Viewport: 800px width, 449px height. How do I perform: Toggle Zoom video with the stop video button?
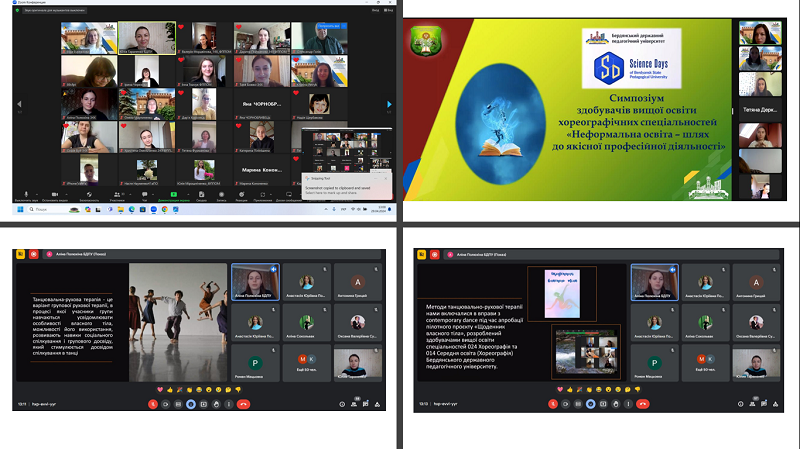55,195
